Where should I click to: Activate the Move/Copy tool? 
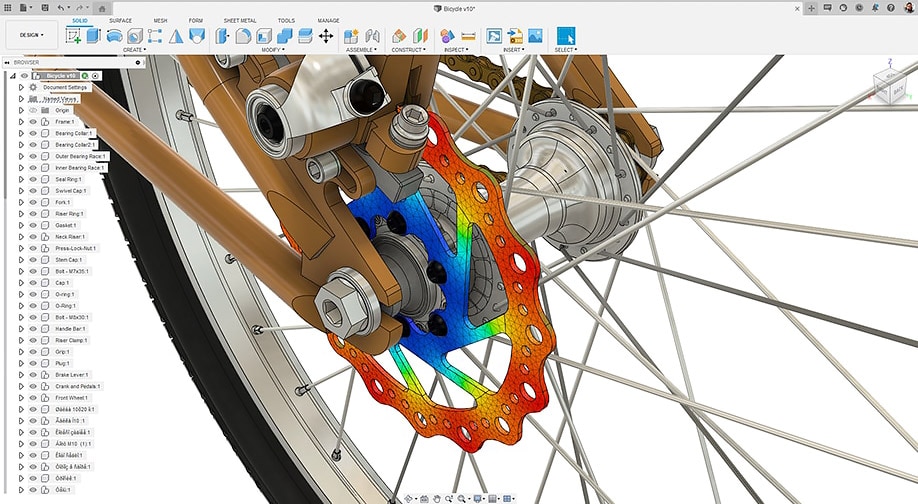(325, 36)
